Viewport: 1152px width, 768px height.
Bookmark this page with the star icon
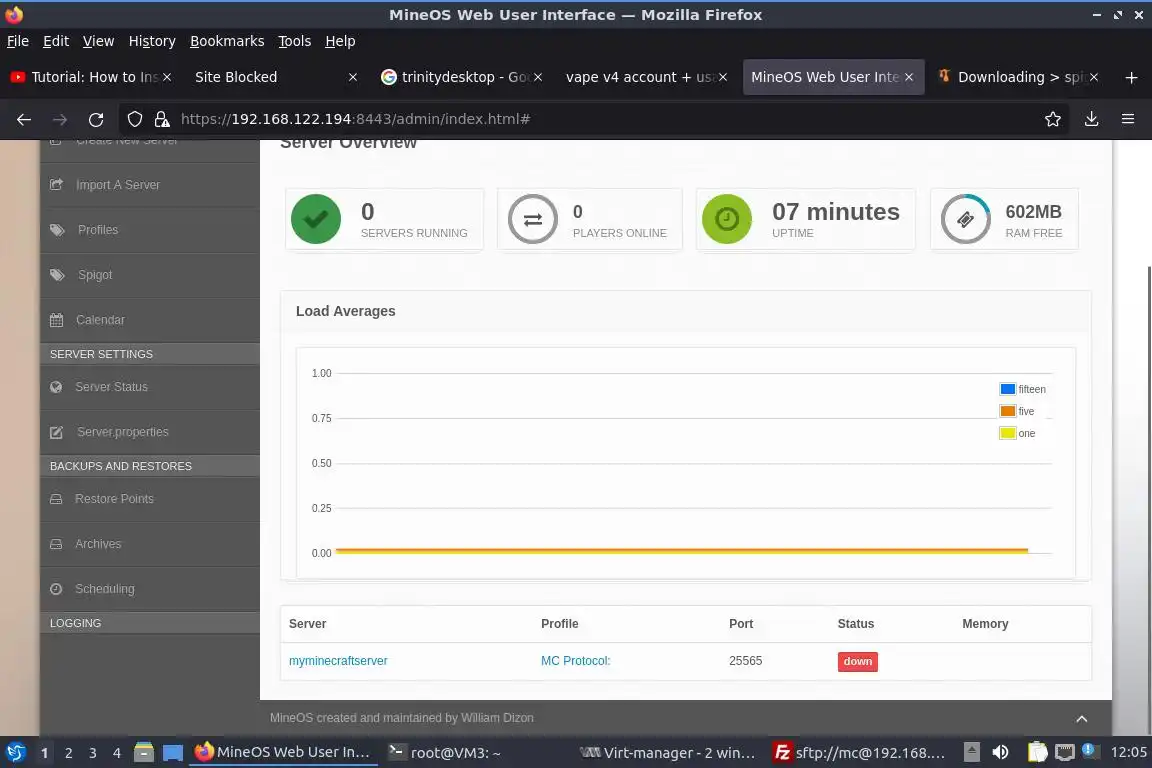[x=1053, y=119]
